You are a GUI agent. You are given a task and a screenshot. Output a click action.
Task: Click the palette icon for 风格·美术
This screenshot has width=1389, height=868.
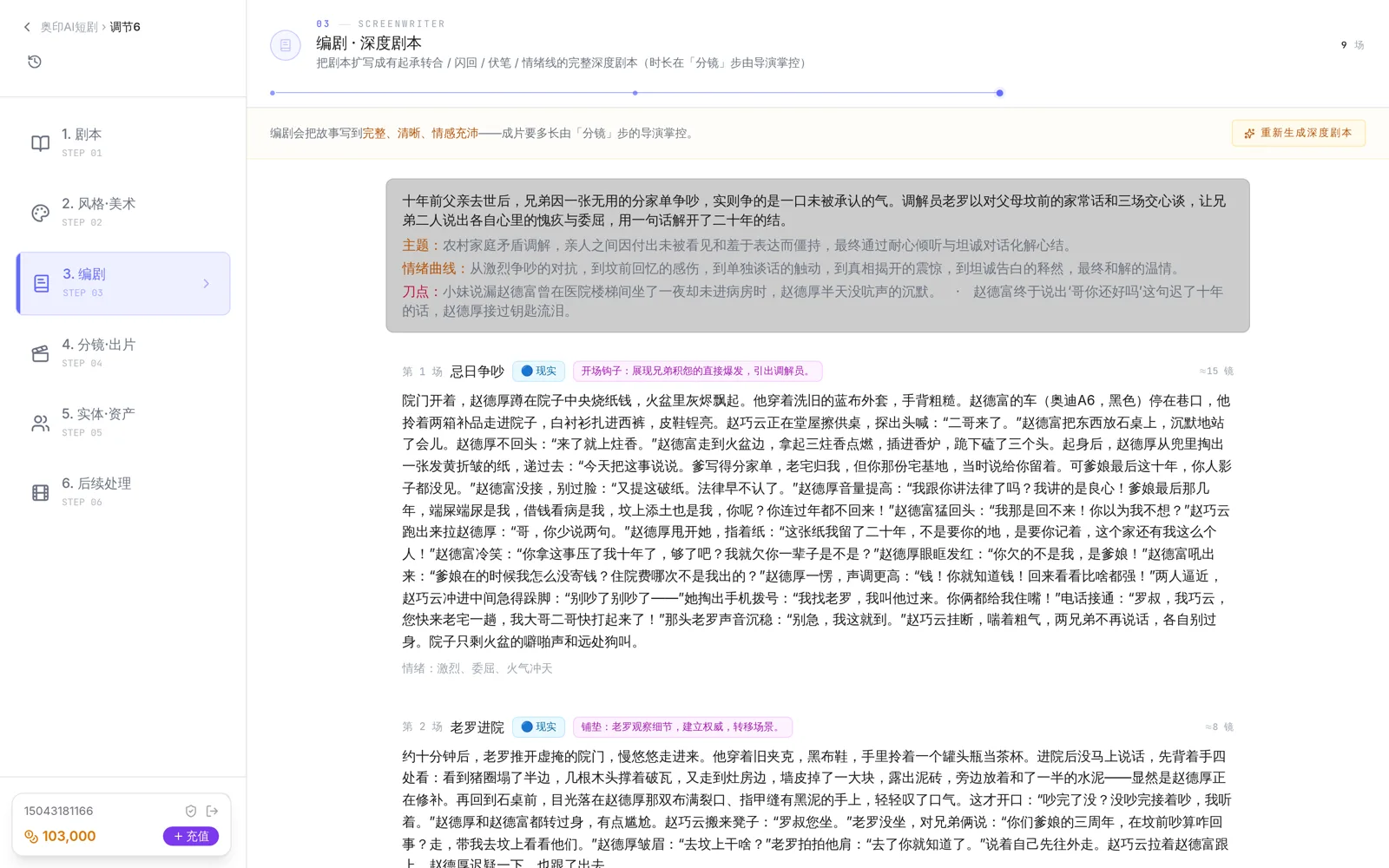(x=41, y=213)
